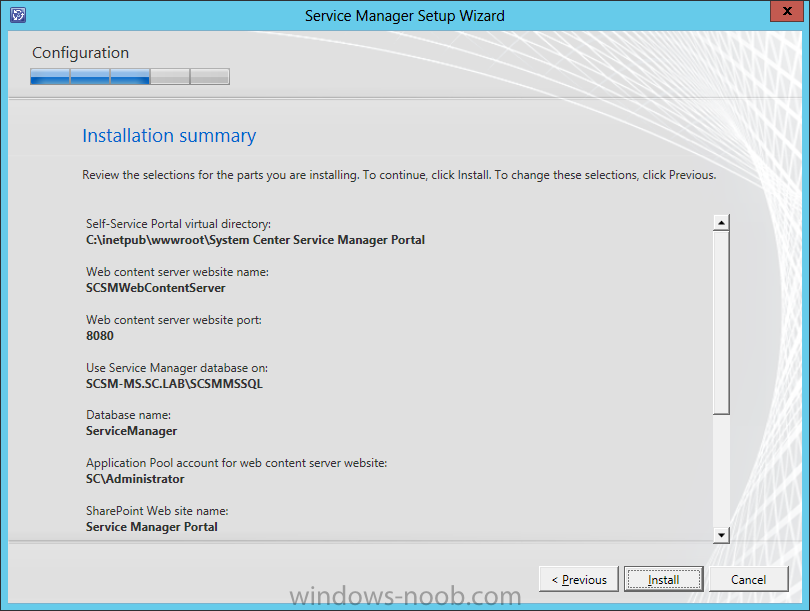Click the Configuration progress bar
This screenshot has width=810, height=611.
tap(130, 76)
